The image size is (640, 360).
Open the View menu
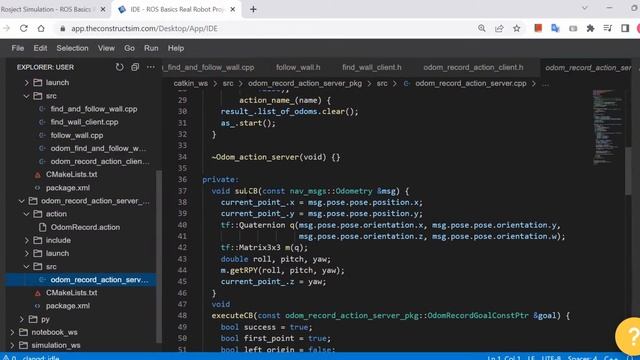(106, 48)
